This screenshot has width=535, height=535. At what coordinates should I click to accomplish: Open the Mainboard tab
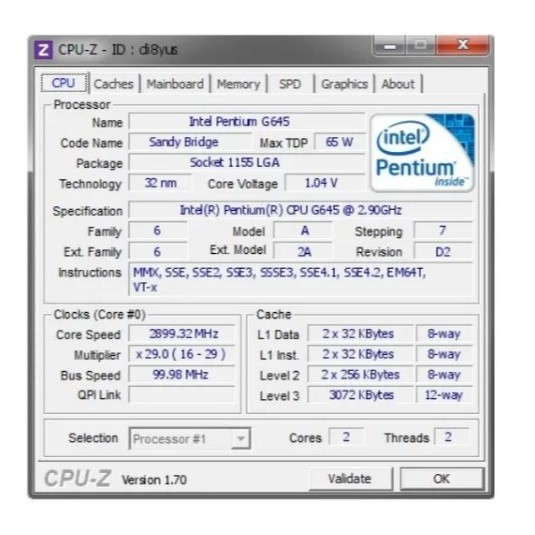pyautogui.click(x=175, y=84)
